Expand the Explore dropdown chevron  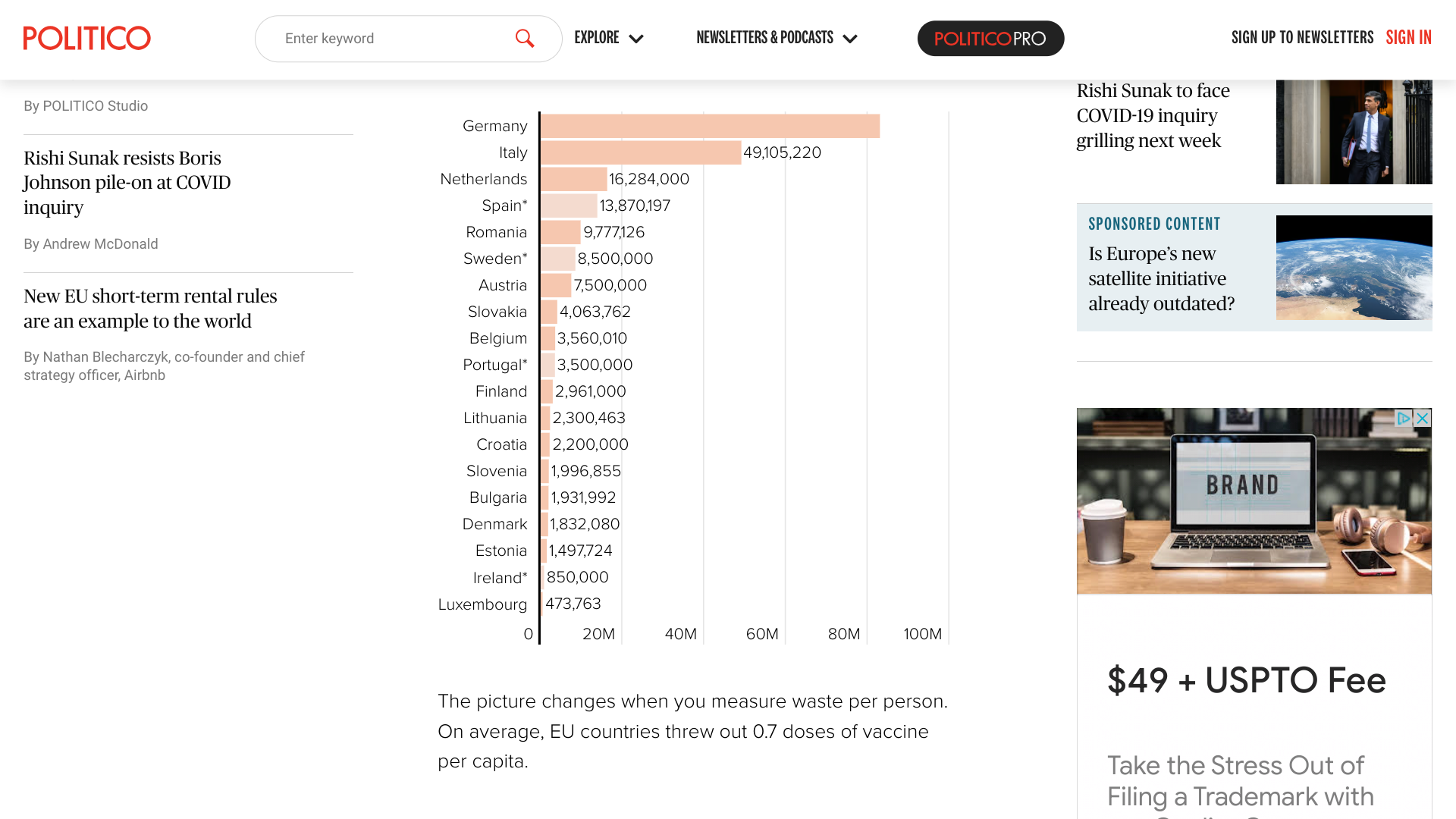636,39
